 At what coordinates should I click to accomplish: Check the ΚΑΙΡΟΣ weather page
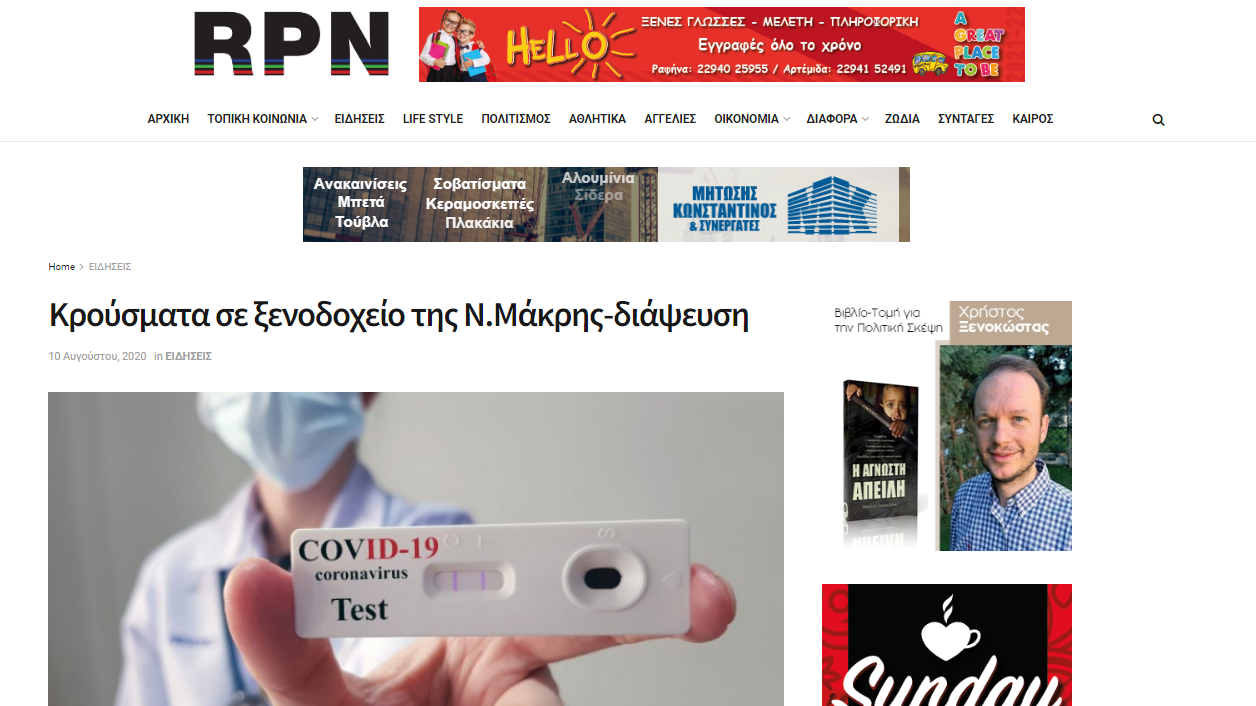point(1033,119)
